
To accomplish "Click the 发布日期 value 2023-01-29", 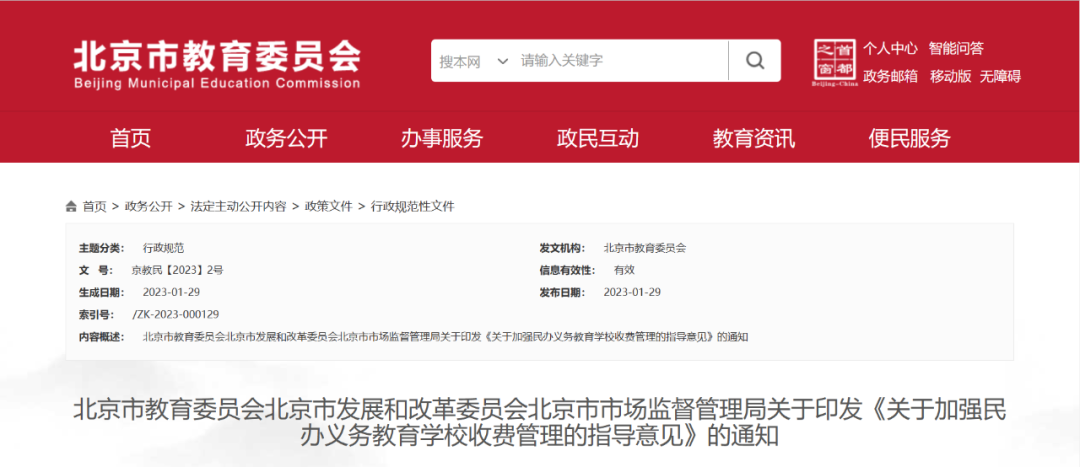I will coord(632,293).
